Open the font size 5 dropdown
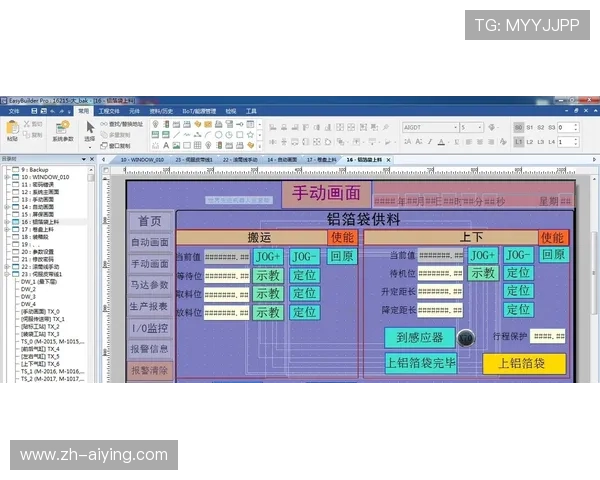The height and width of the screenshot is (480, 600). click(x=480, y=127)
